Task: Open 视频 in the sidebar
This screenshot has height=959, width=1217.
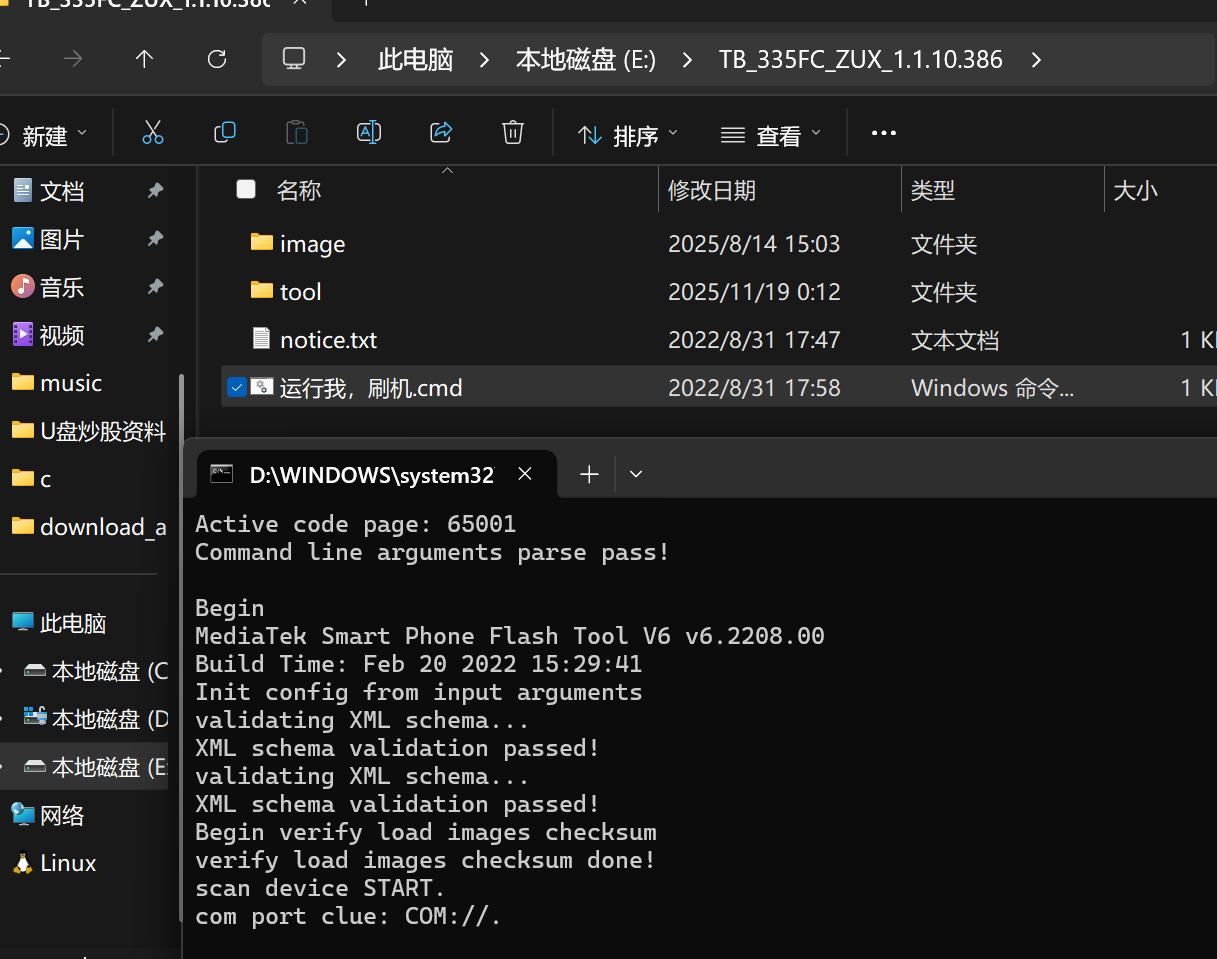Action: click(62, 335)
